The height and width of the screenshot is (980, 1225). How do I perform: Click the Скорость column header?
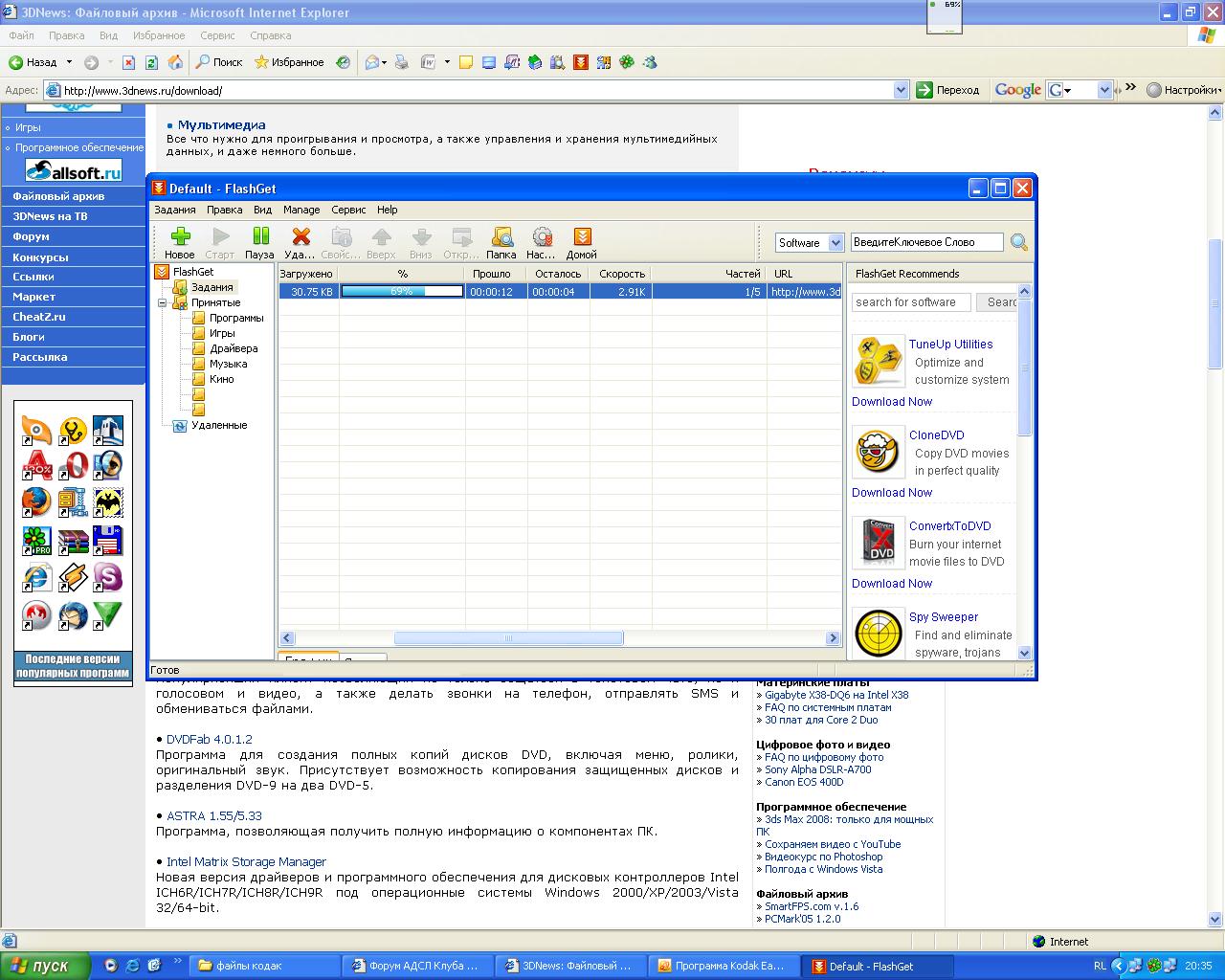[x=621, y=274]
